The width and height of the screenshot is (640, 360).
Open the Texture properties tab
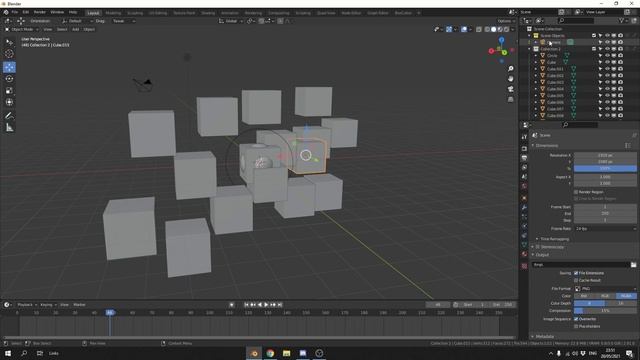pyautogui.click(x=524, y=266)
